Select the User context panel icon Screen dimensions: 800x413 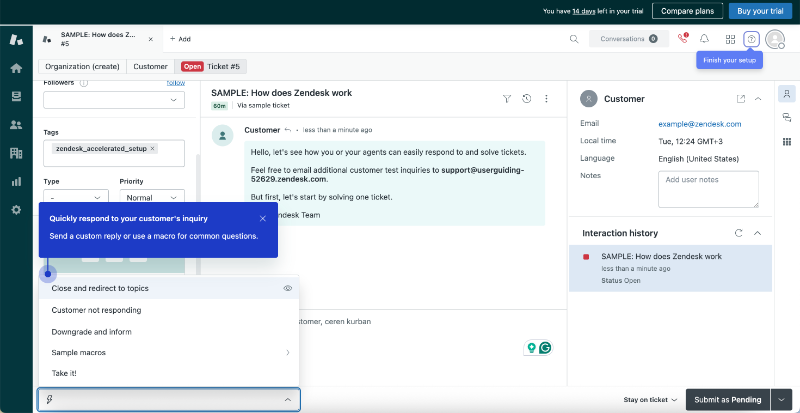787,93
